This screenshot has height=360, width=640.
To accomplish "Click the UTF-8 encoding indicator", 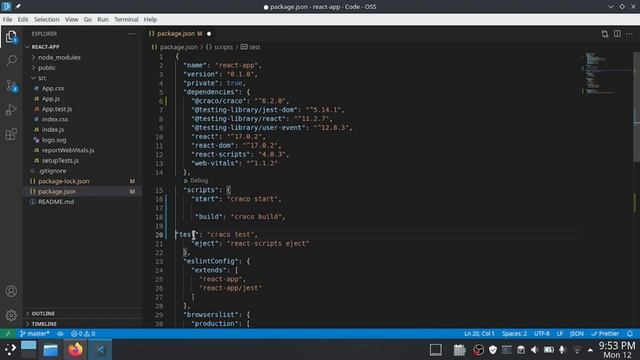I will click(x=542, y=333).
